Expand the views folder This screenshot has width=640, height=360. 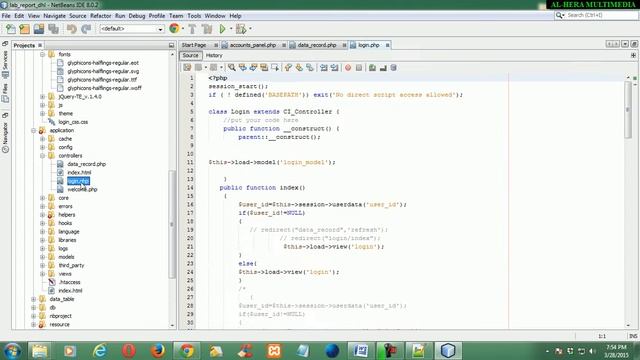42,274
